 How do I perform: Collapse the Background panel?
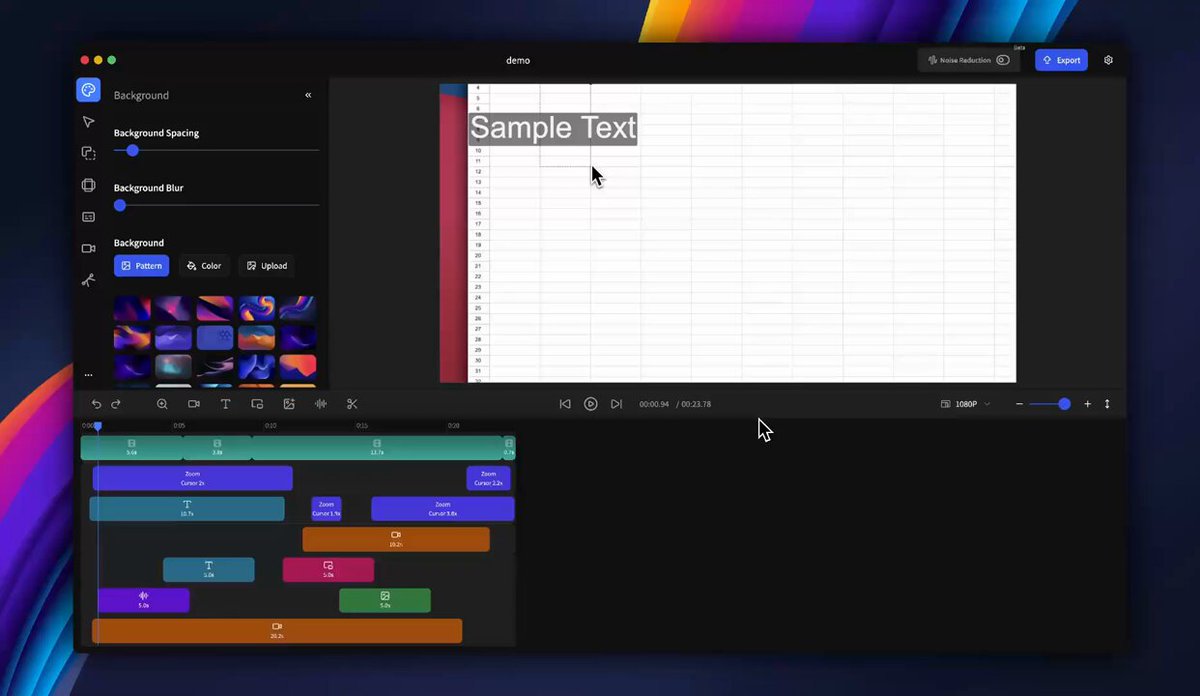[308, 95]
